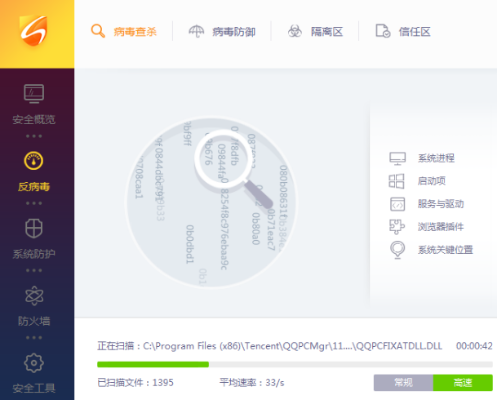This screenshot has width=497, height=400.
Task: Go to 安全概览 in sidebar
Action: pos(34,119)
